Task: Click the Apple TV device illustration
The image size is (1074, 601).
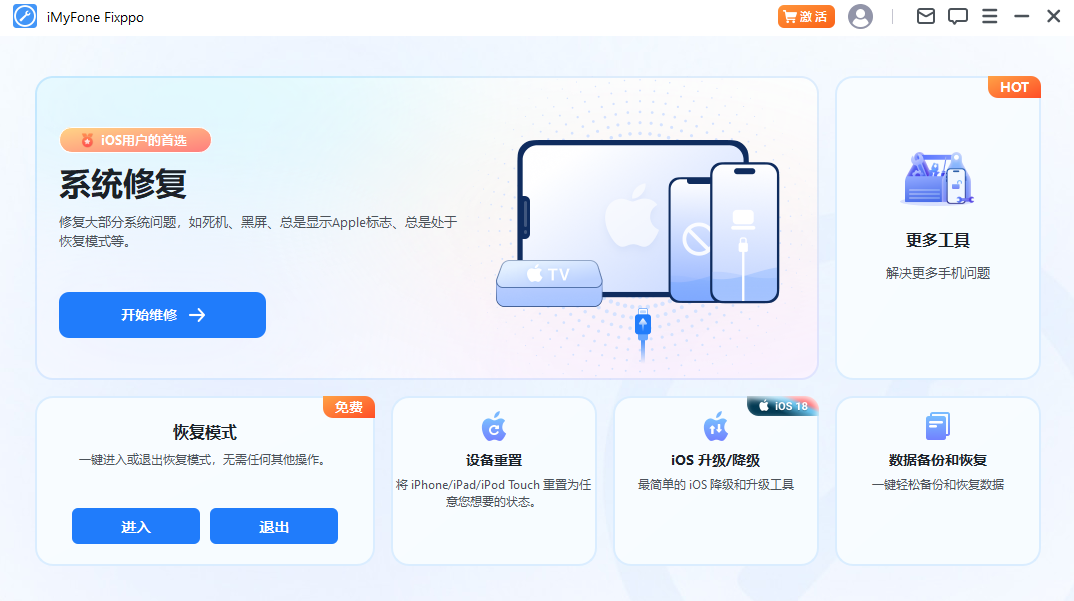Action: click(x=549, y=283)
